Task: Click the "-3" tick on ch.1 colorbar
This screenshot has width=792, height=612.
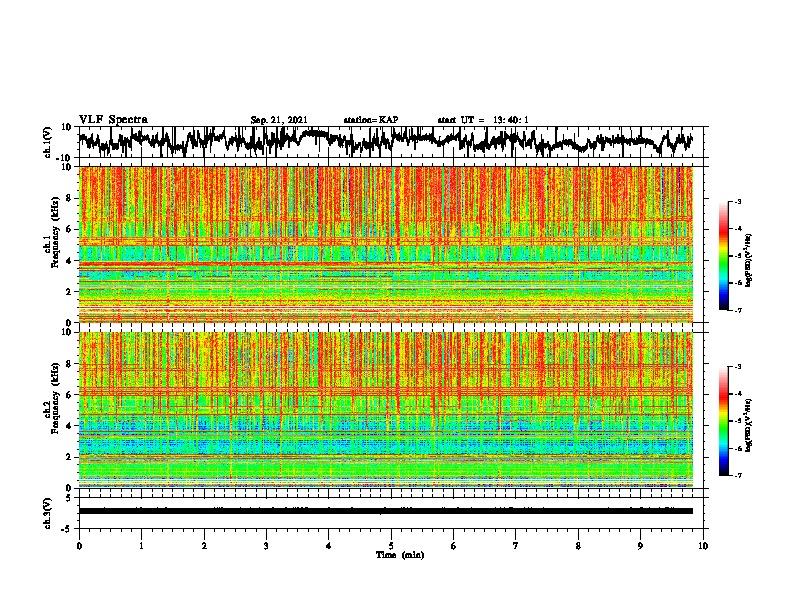Action: pyautogui.click(x=737, y=201)
